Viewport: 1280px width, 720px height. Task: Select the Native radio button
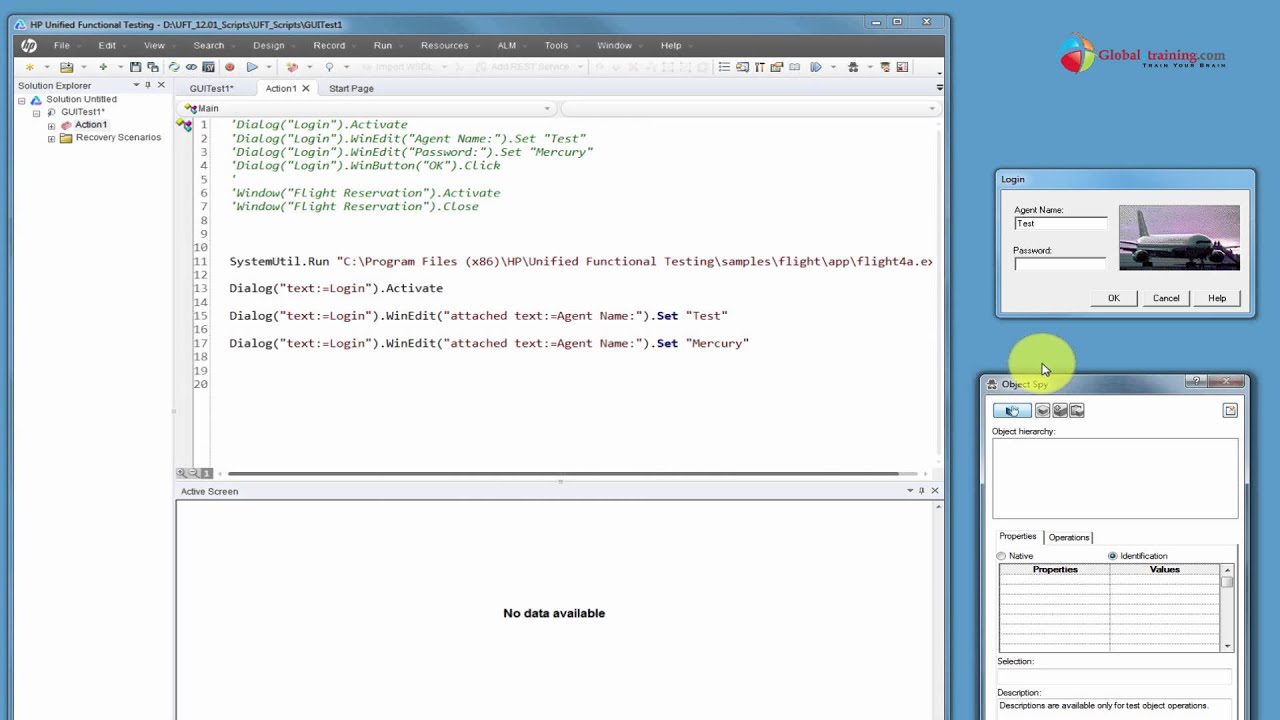pyautogui.click(x=1002, y=556)
